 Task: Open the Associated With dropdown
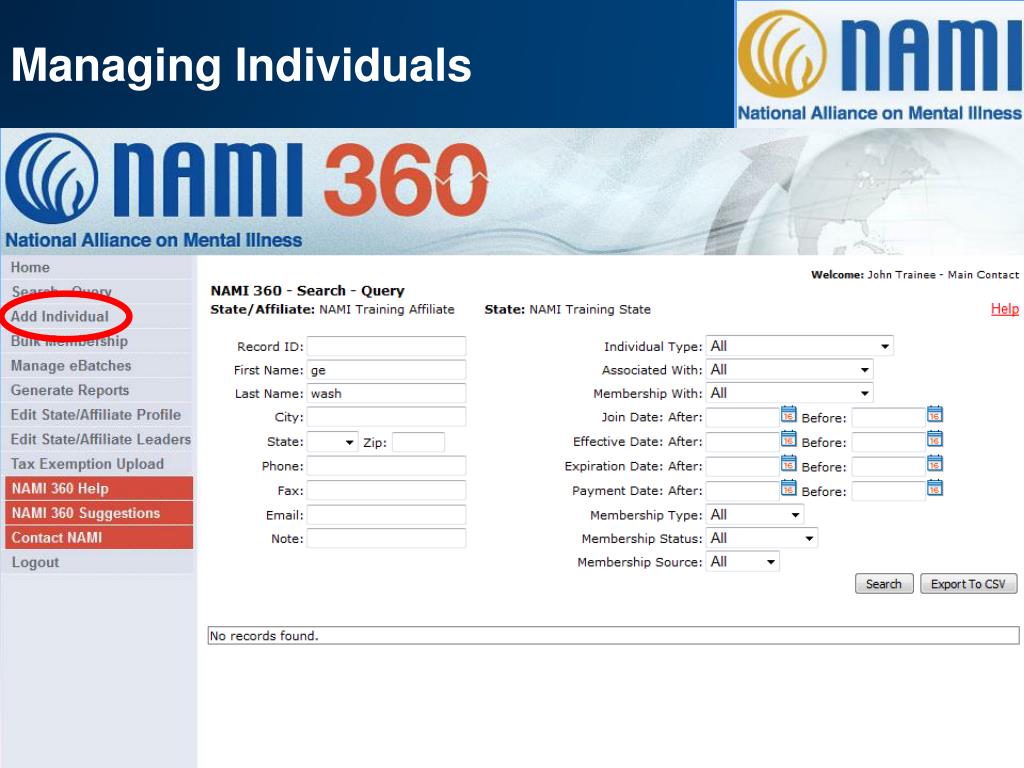(789, 370)
